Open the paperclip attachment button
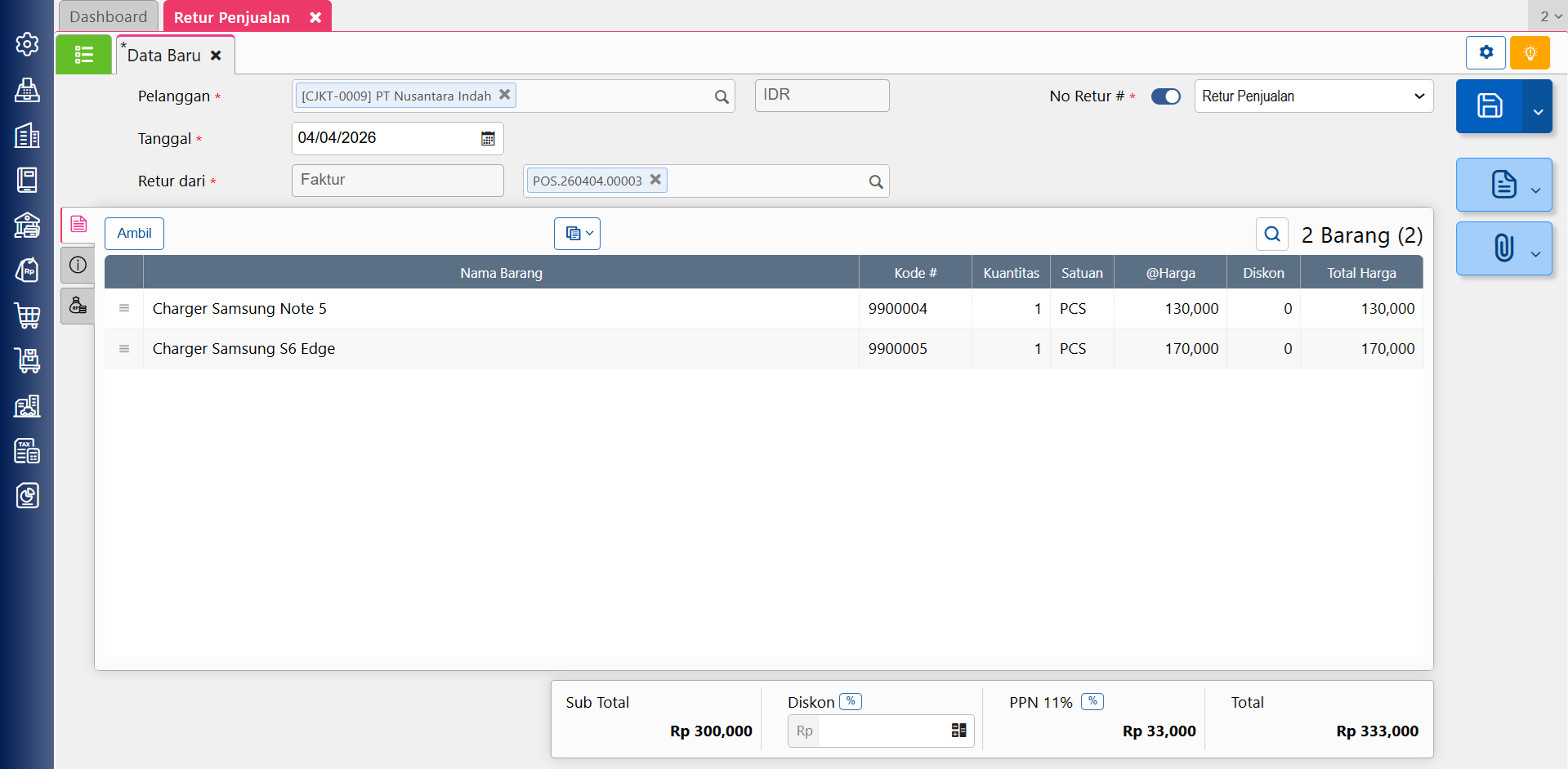The height and width of the screenshot is (769, 1568). coord(1503,248)
